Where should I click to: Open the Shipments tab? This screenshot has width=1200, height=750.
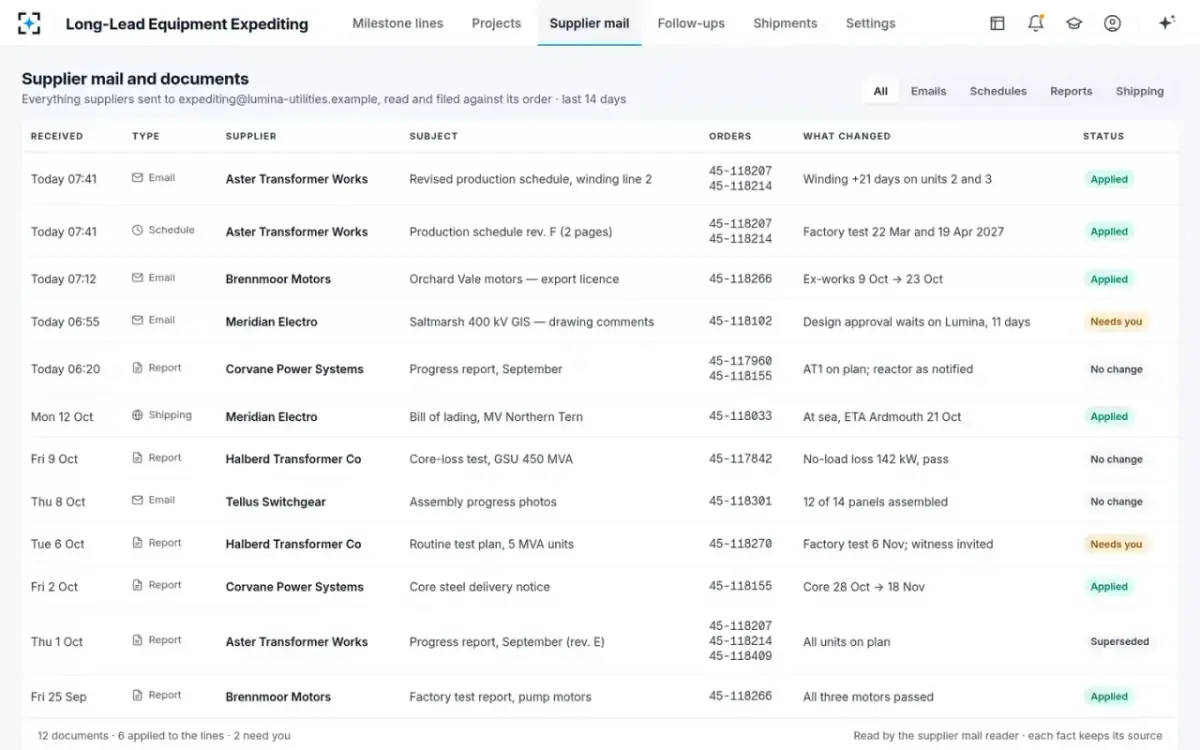pyautogui.click(x=785, y=23)
